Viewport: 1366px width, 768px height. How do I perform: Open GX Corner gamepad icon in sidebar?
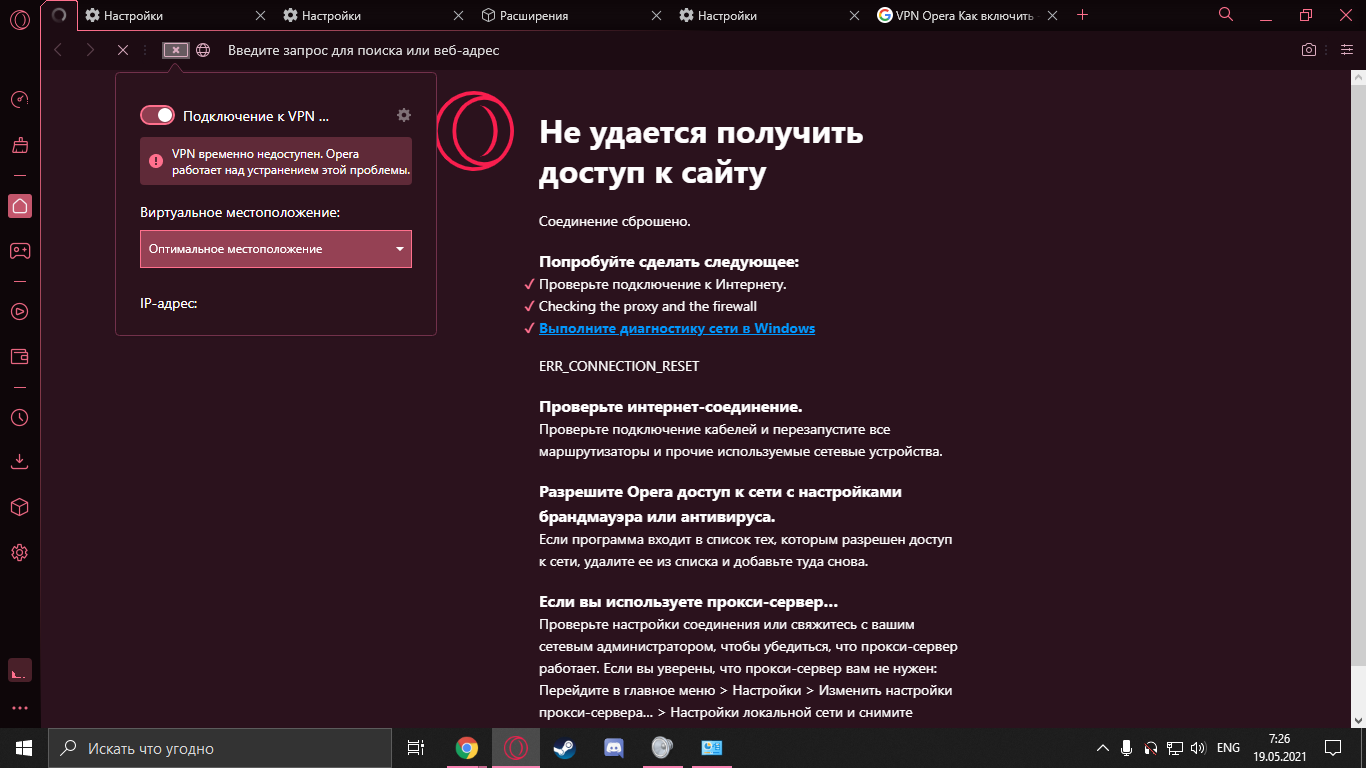pyautogui.click(x=19, y=251)
